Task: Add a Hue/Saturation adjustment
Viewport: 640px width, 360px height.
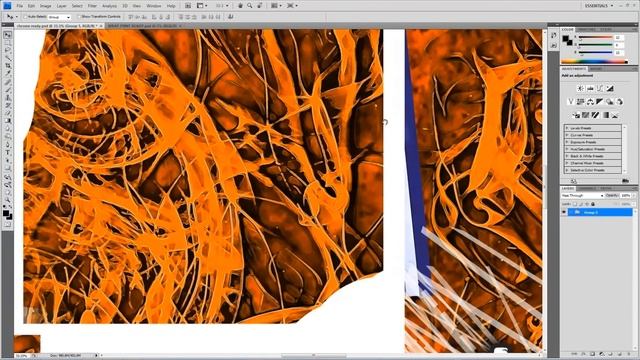Action: click(580, 102)
